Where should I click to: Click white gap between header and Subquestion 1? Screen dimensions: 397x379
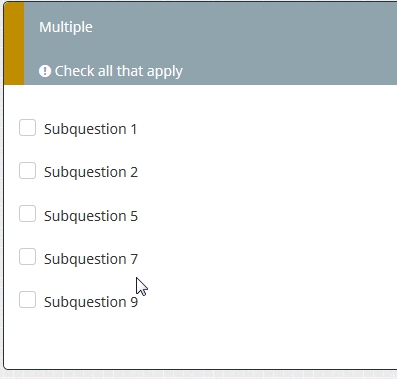tap(200, 100)
